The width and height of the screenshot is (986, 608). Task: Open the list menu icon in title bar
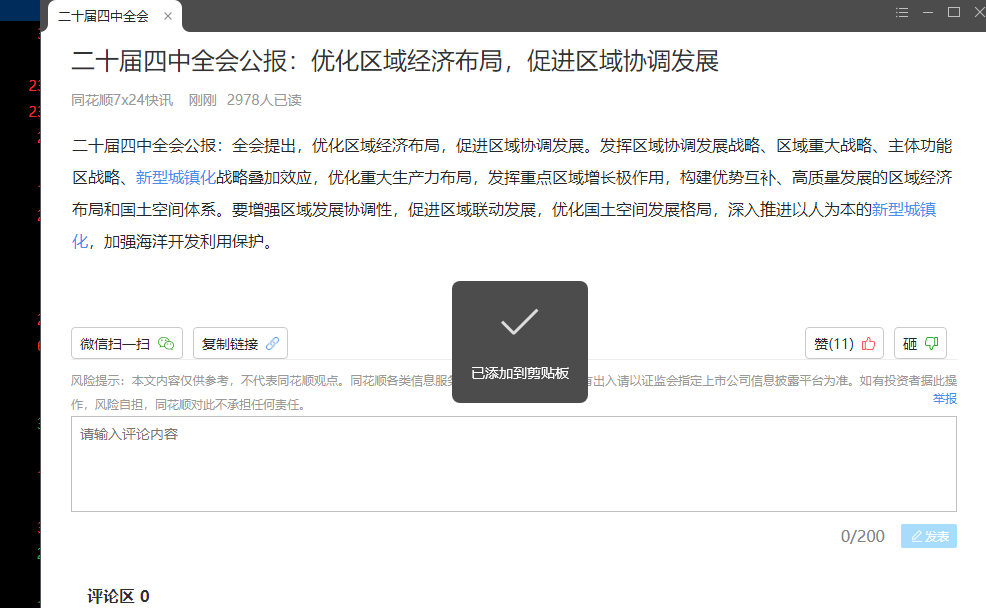click(x=902, y=13)
